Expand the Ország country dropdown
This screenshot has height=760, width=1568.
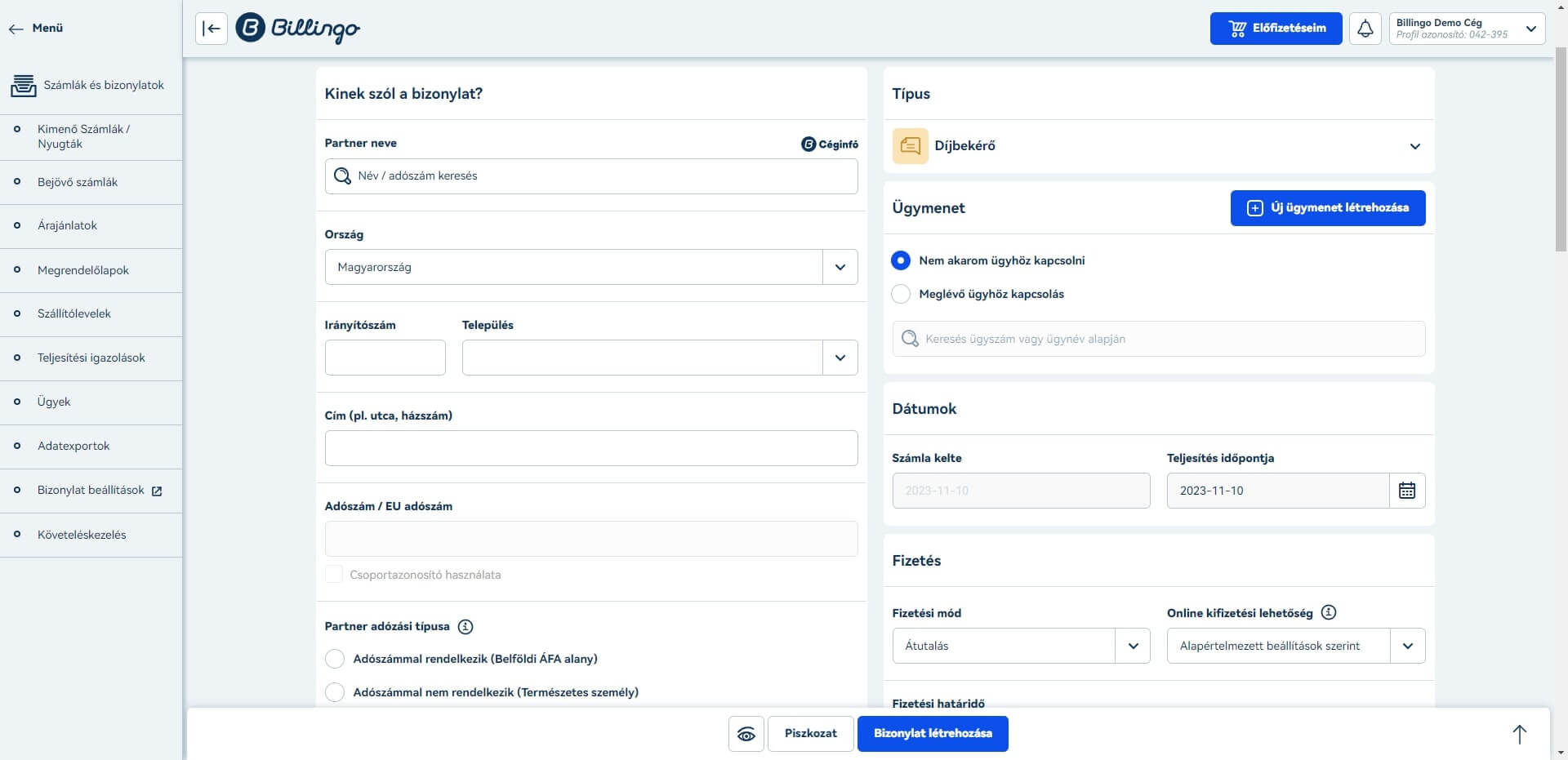point(840,267)
